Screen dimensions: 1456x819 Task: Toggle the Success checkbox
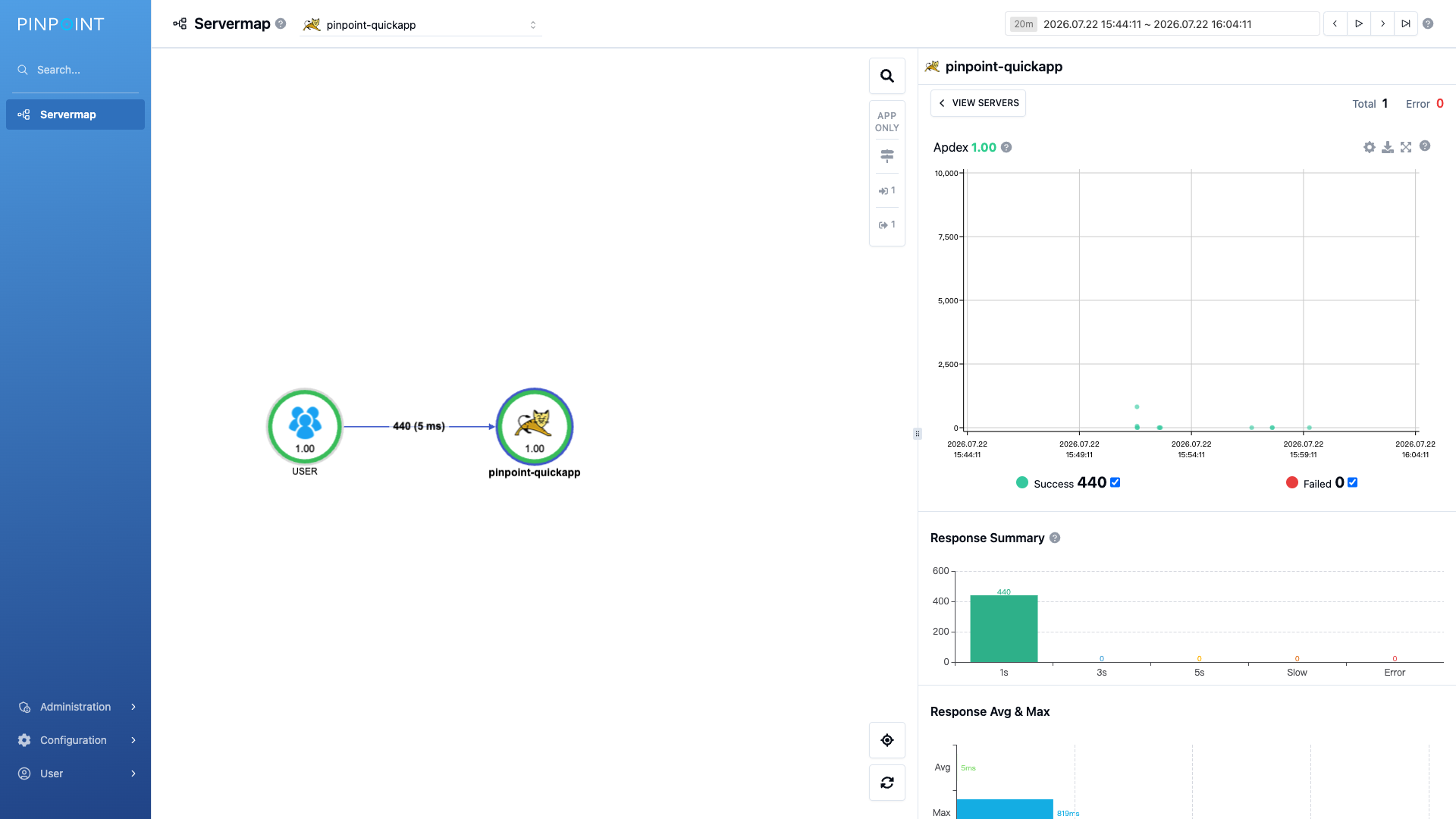point(1115,482)
